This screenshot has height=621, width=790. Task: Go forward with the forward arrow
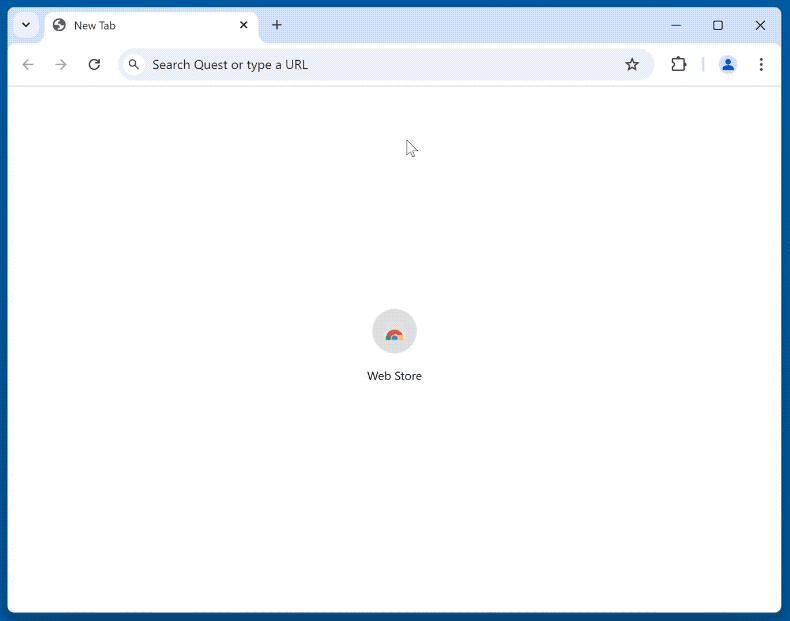click(61, 64)
